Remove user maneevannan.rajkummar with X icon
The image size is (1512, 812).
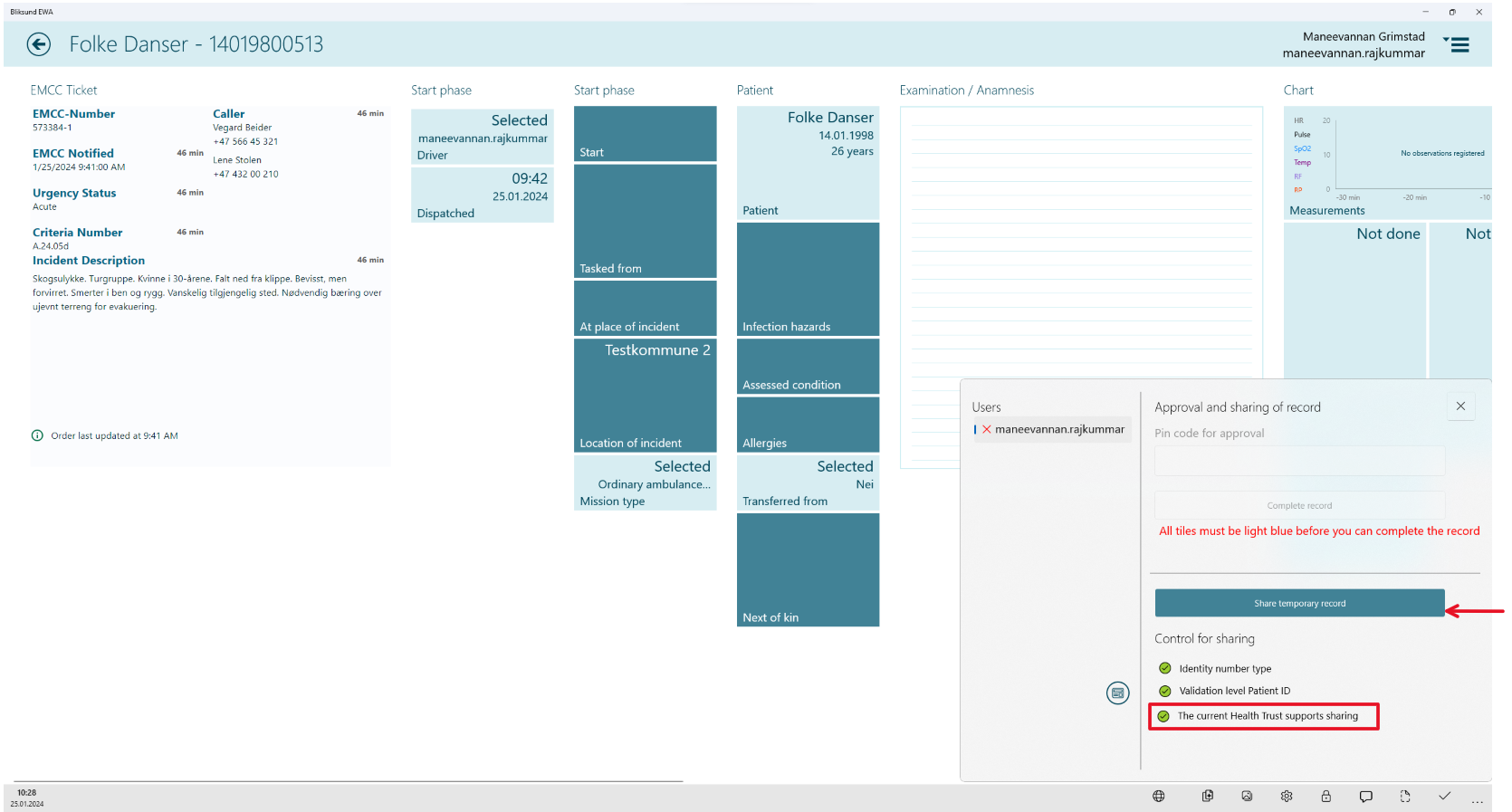click(987, 429)
